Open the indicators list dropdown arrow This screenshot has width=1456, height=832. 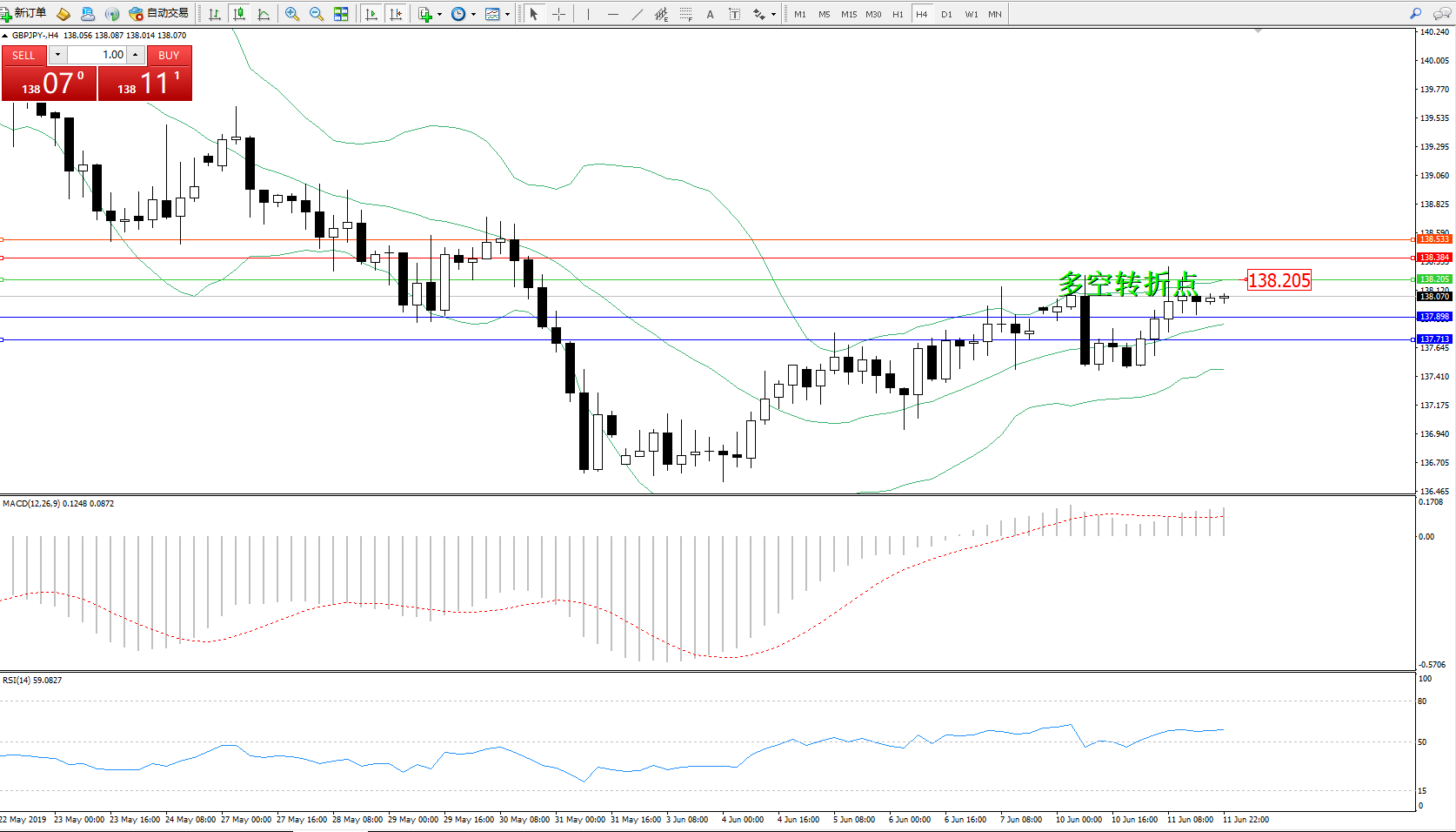439,14
